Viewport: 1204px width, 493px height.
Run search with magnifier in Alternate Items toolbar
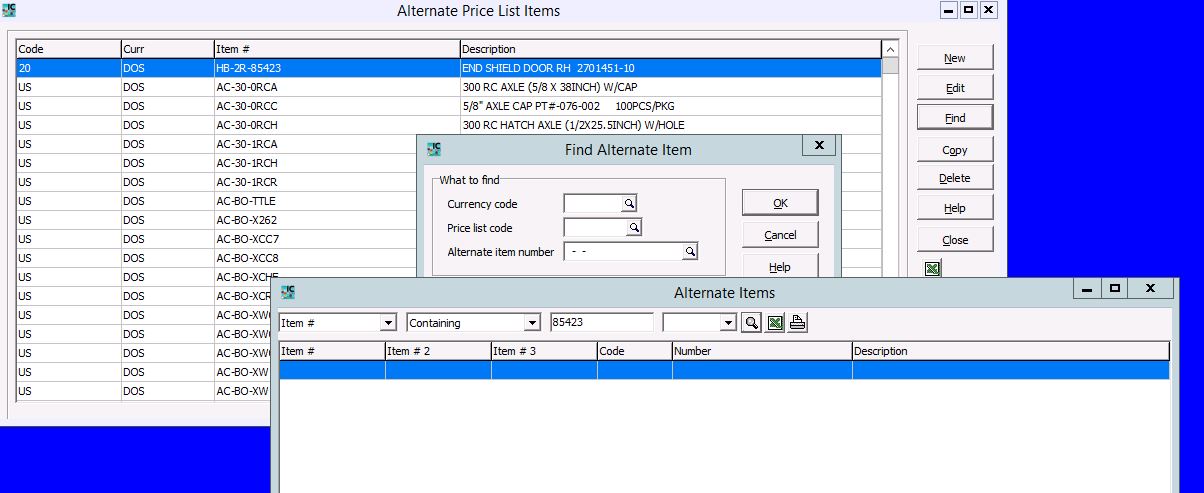coord(751,323)
